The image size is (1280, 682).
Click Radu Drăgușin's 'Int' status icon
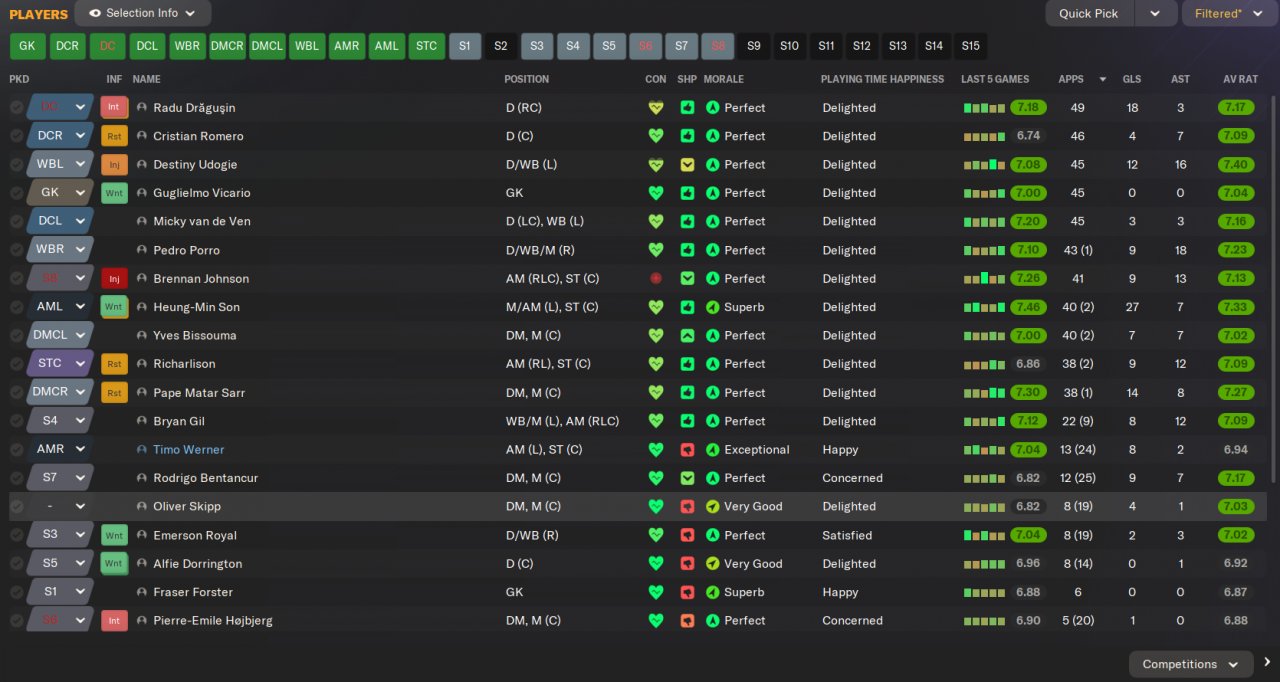tap(114, 107)
